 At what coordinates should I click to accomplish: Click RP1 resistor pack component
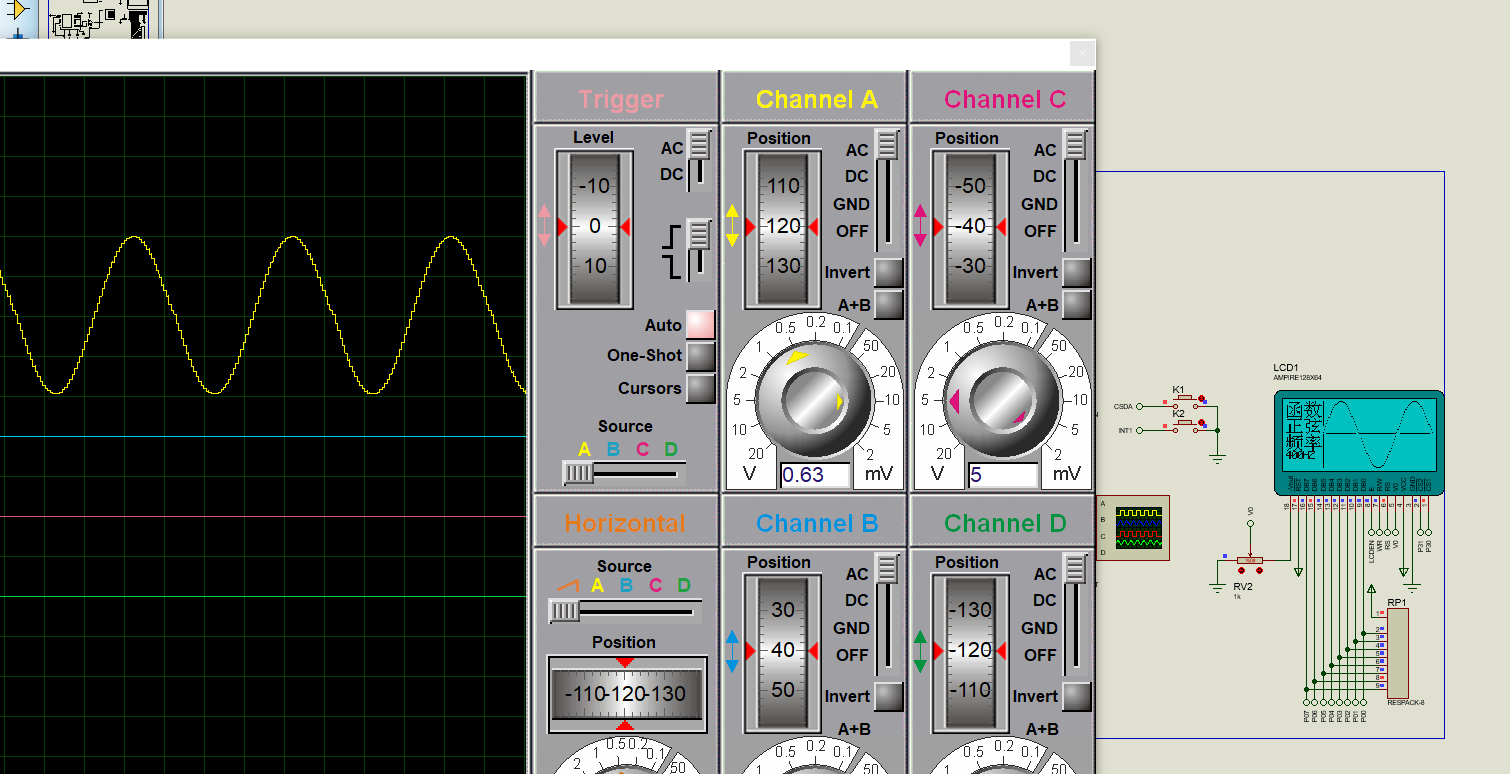pyautogui.click(x=1397, y=653)
